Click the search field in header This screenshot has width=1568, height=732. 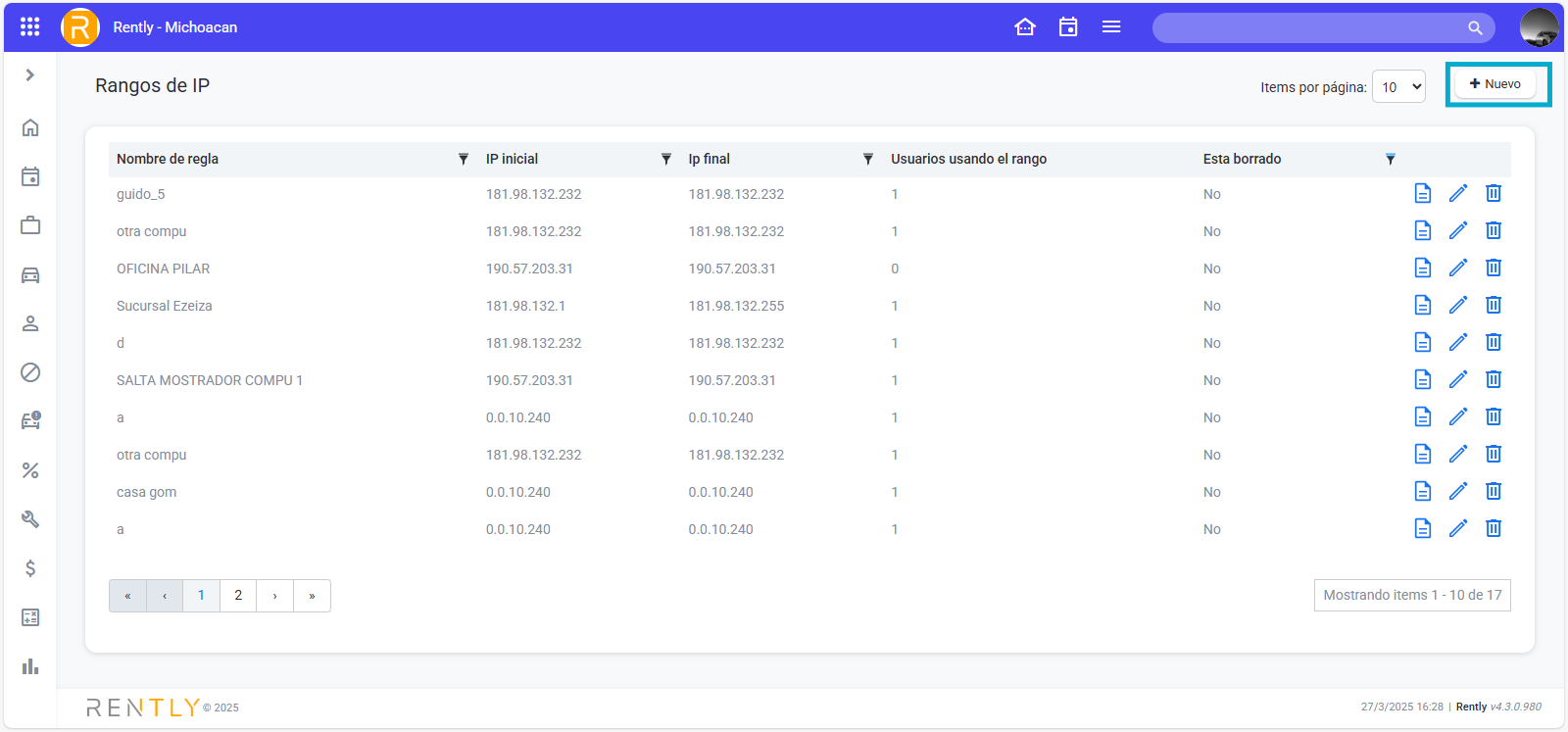[1313, 27]
